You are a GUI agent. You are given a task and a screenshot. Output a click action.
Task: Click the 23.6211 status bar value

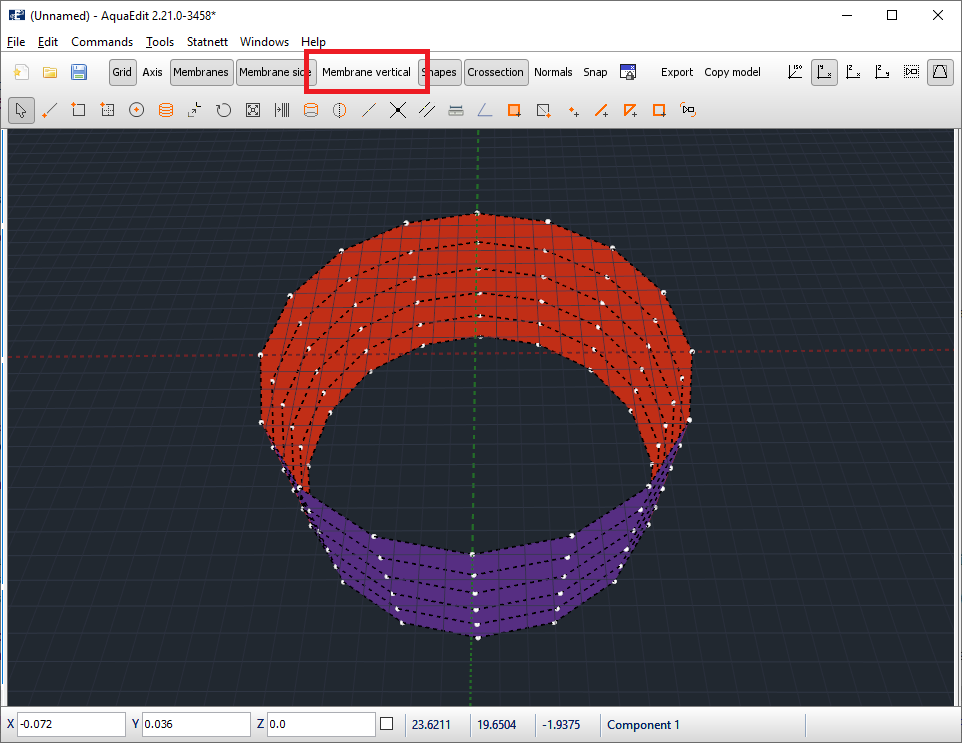[431, 725]
